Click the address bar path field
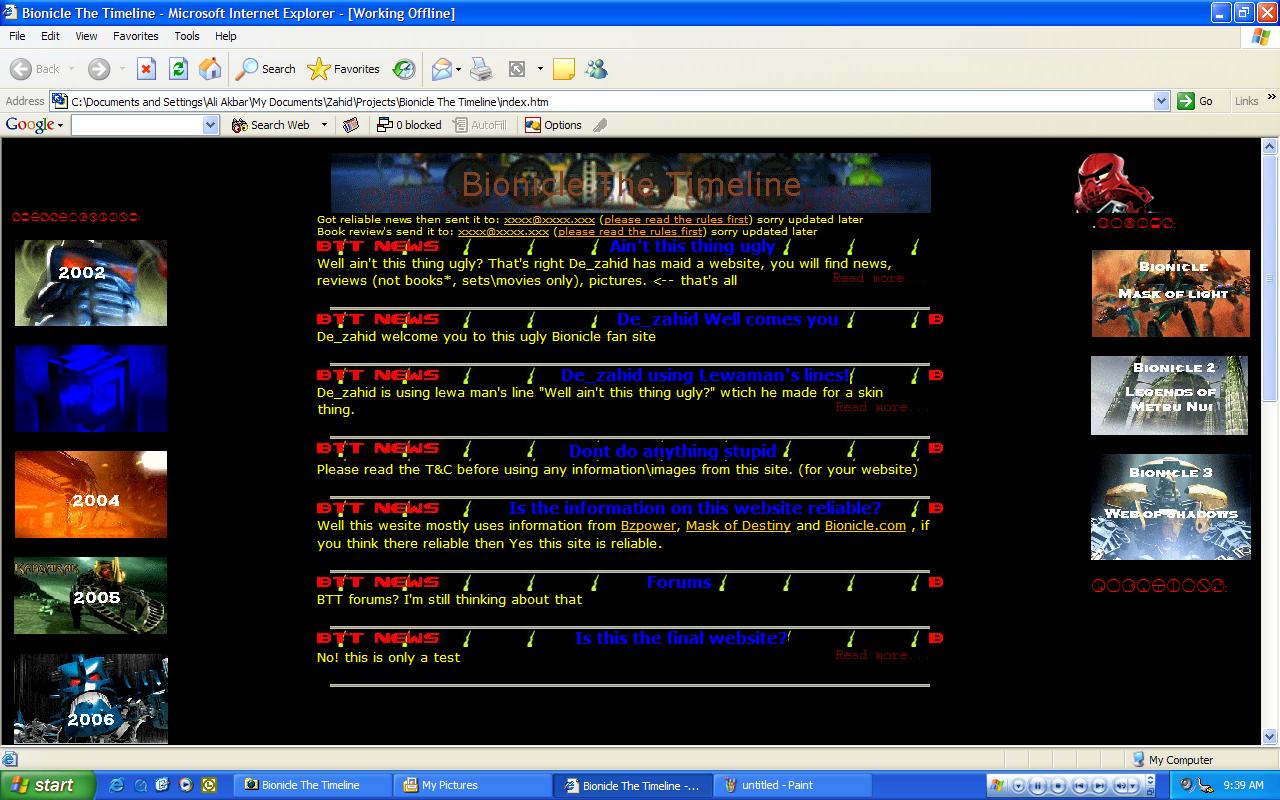Screen dimensions: 1280x800 [x=609, y=101]
